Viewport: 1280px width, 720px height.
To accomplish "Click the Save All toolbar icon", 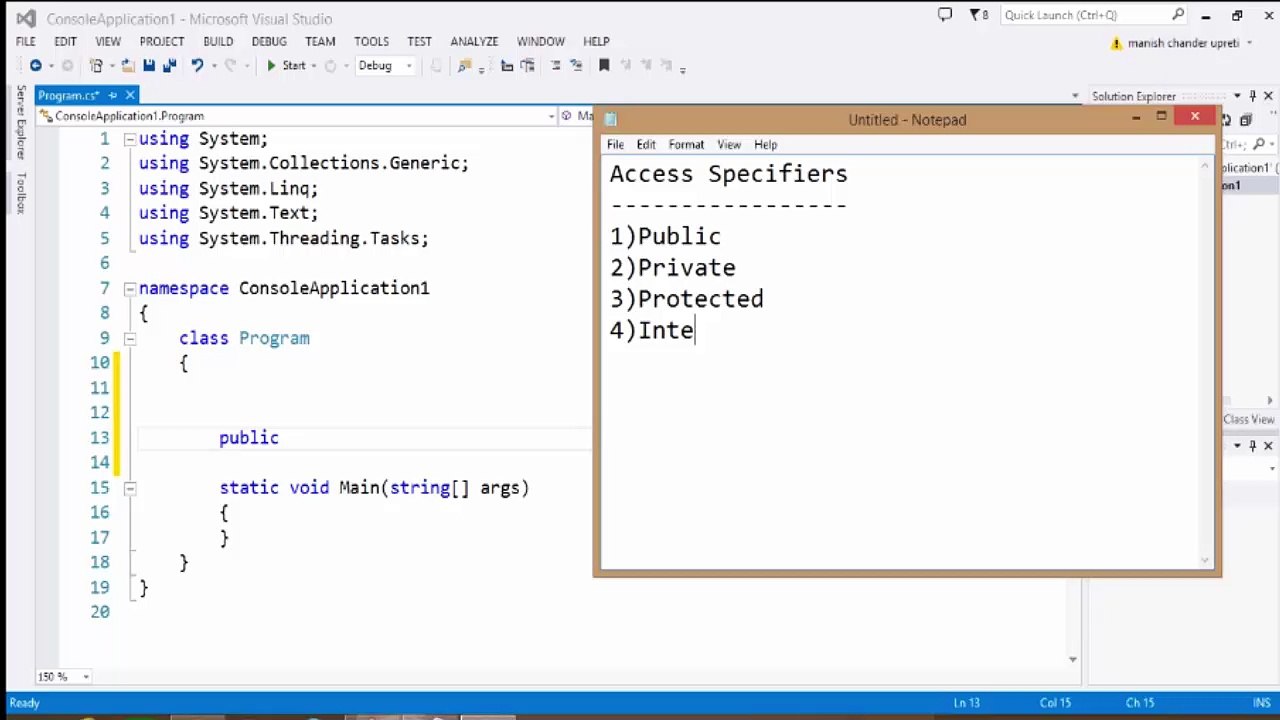I will pyautogui.click(x=169, y=66).
